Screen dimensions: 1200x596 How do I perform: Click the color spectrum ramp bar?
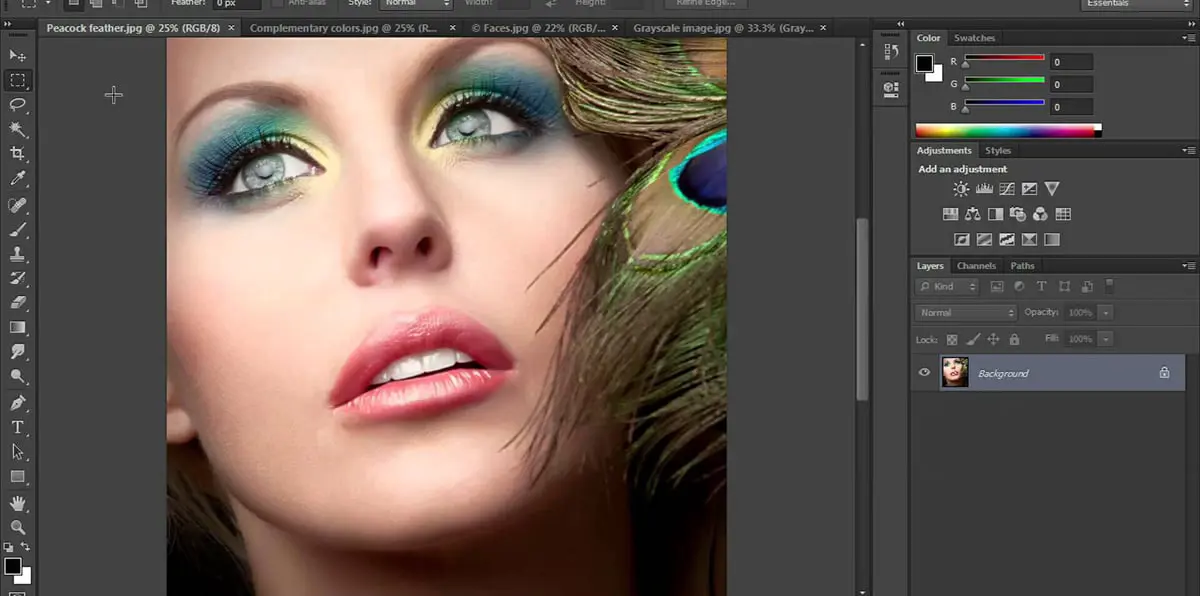pyautogui.click(x=1005, y=130)
